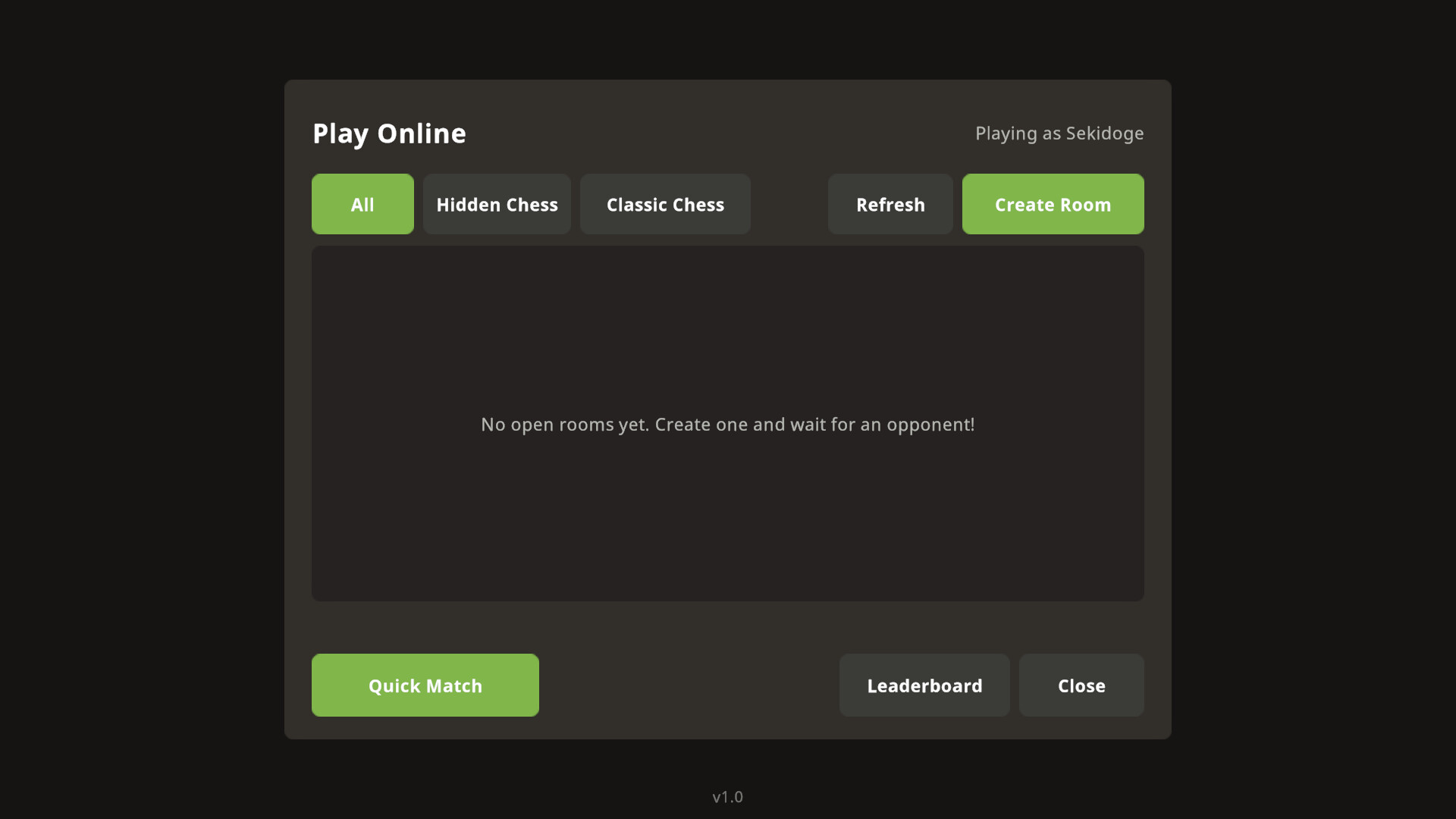Refresh the open rooms list
Screen dimensions: 1456x819
coord(890,204)
